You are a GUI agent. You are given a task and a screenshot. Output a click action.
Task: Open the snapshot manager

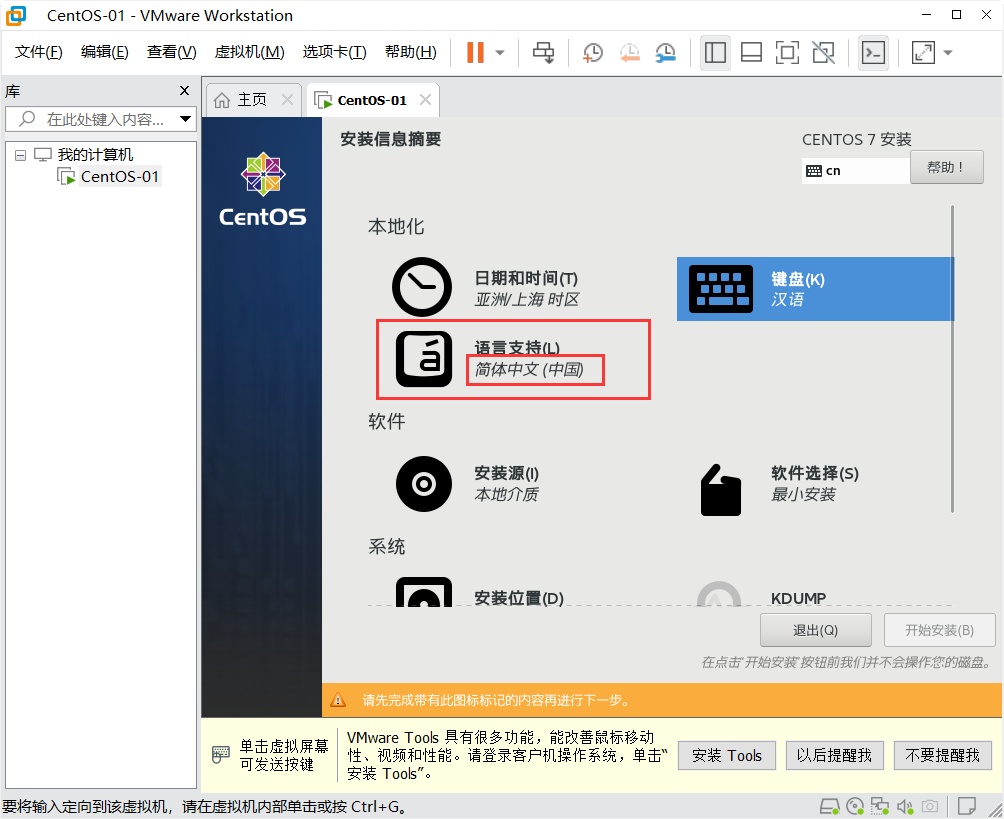pyautogui.click(x=666, y=53)
